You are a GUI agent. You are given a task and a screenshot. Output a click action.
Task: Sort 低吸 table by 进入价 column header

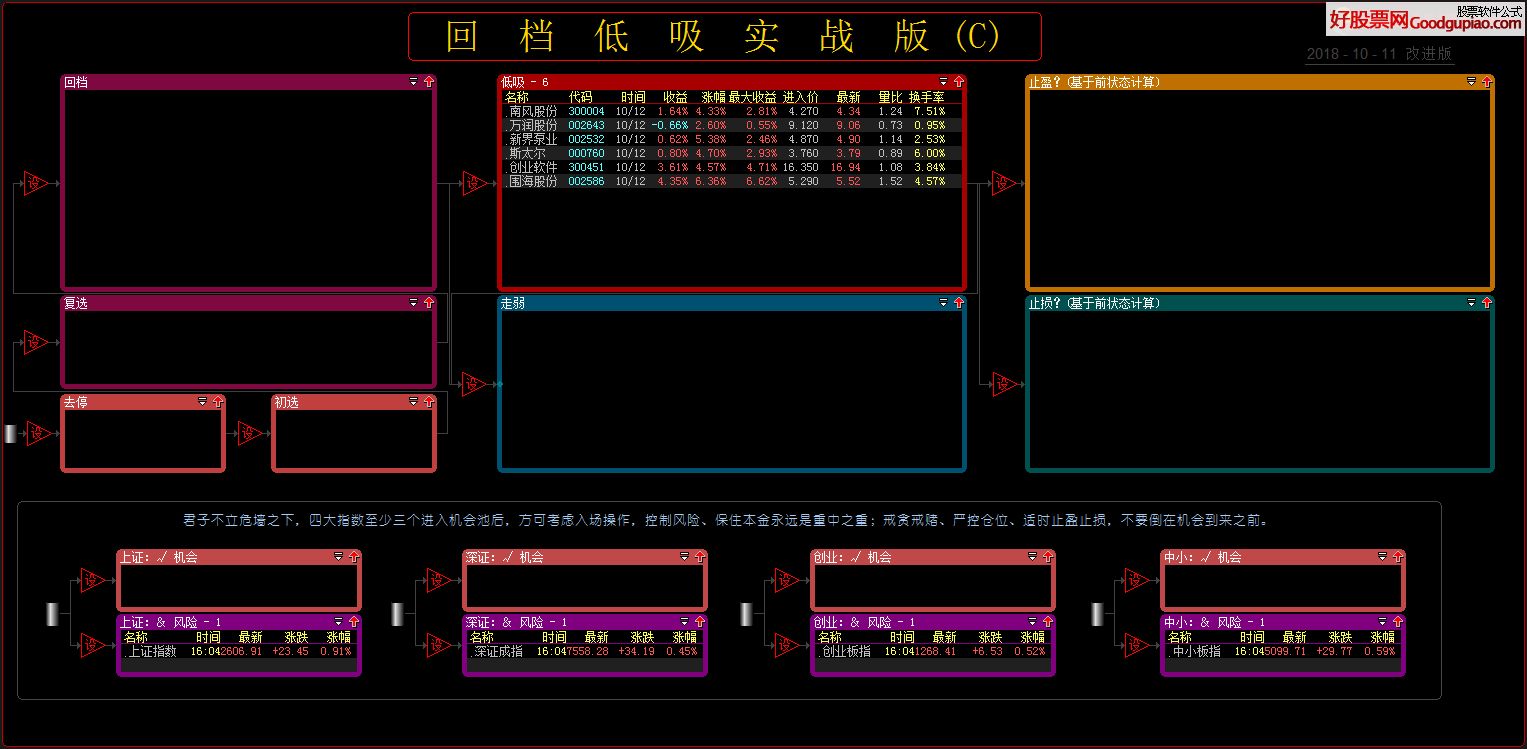click(801, 97)
